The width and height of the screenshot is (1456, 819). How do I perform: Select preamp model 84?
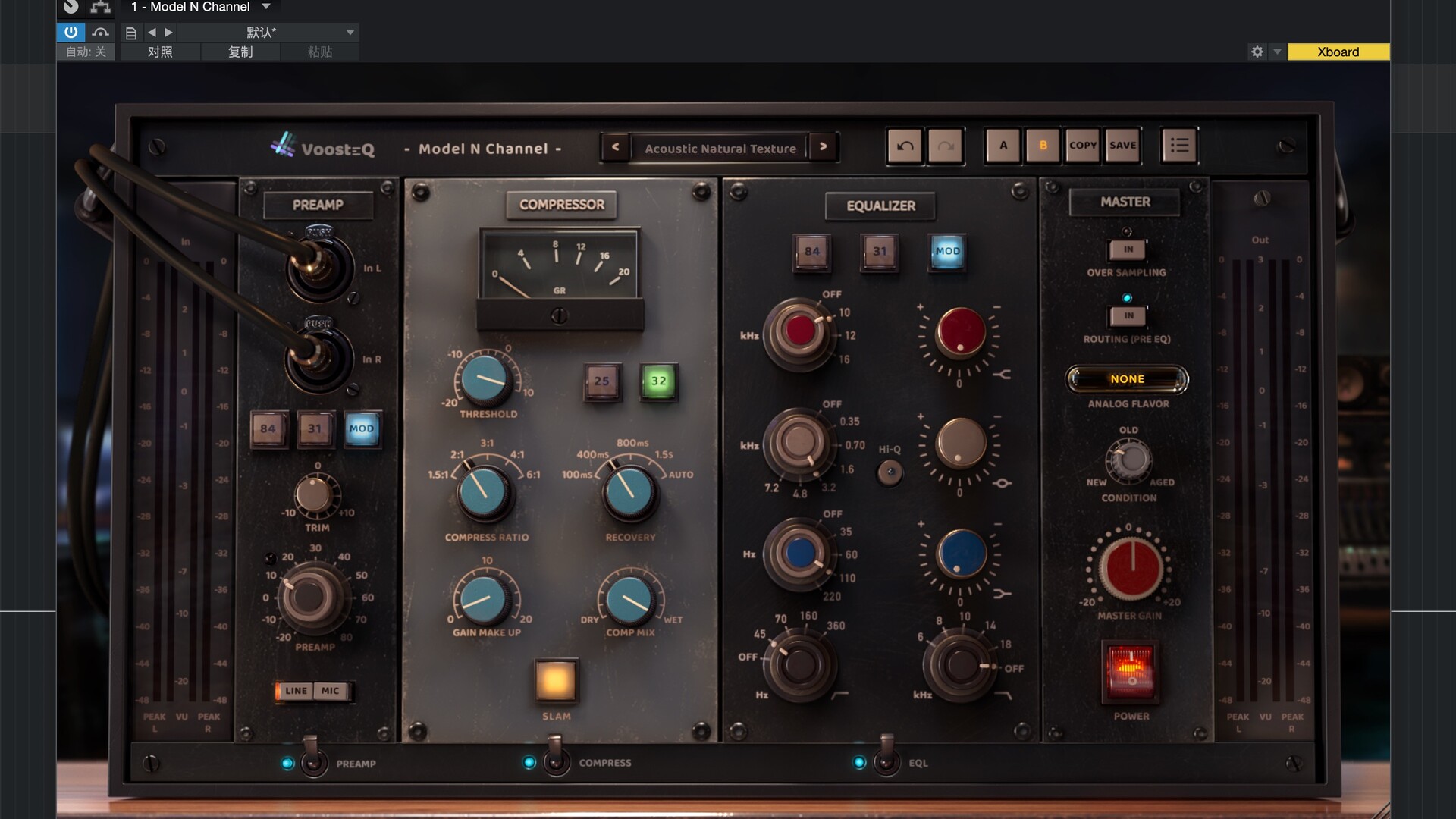[x=268, y=428]
